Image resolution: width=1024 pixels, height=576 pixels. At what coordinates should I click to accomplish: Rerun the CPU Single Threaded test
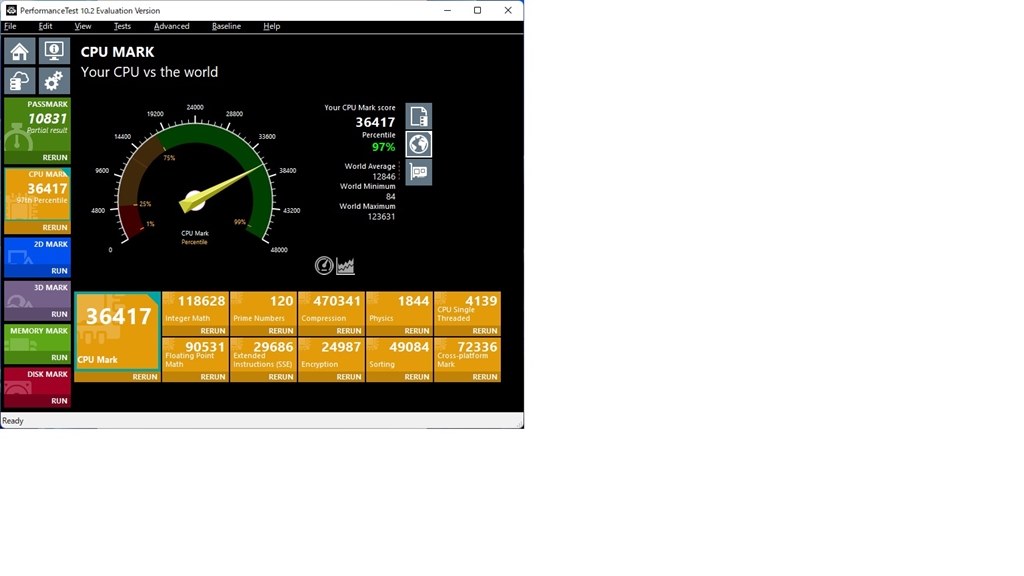coord(485,331)
